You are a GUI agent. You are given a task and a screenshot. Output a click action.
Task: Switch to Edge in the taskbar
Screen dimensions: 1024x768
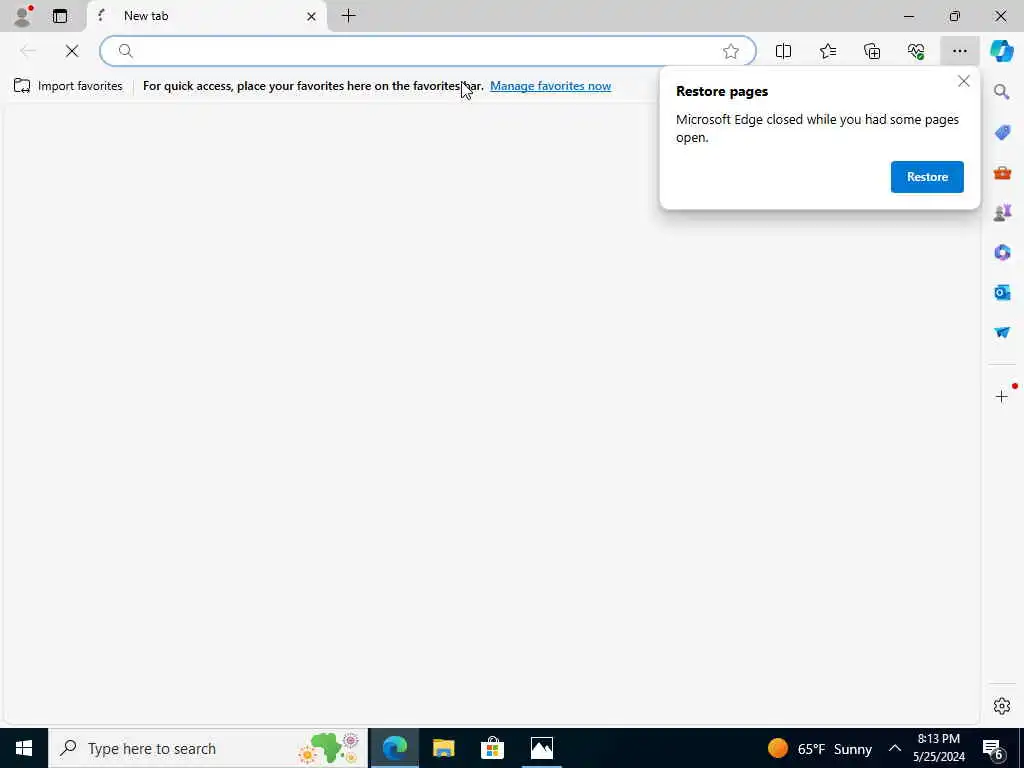pyautogui.click(x=394, y=748)
